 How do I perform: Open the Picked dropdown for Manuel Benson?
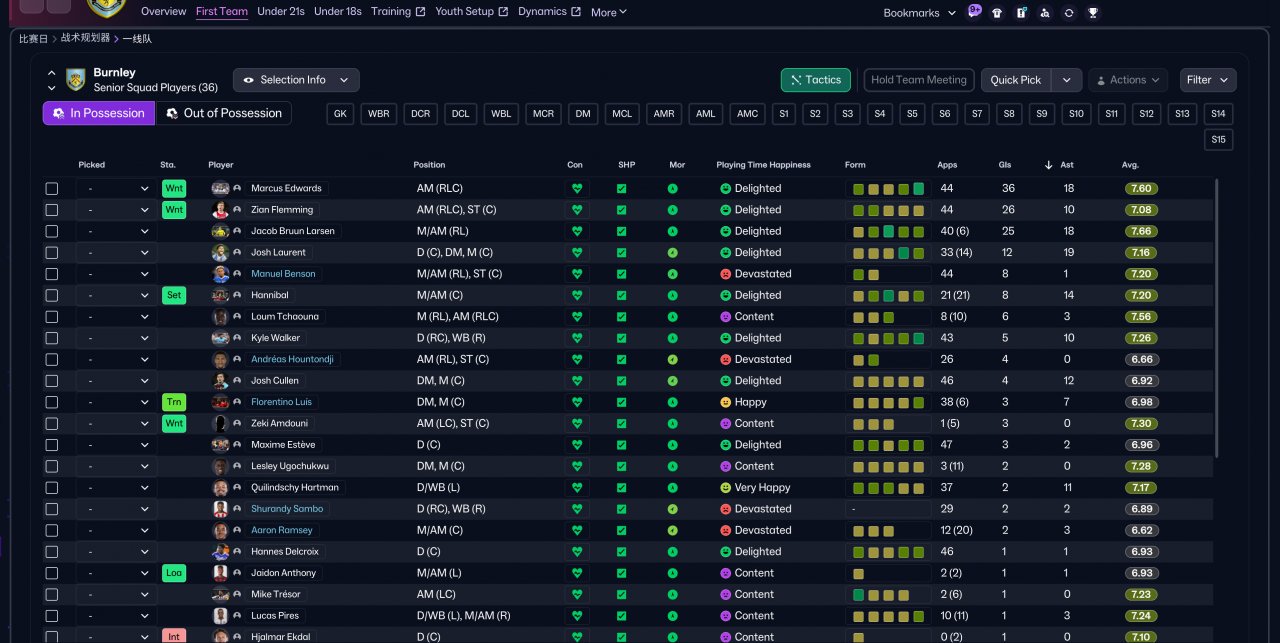tap(116, 274)
